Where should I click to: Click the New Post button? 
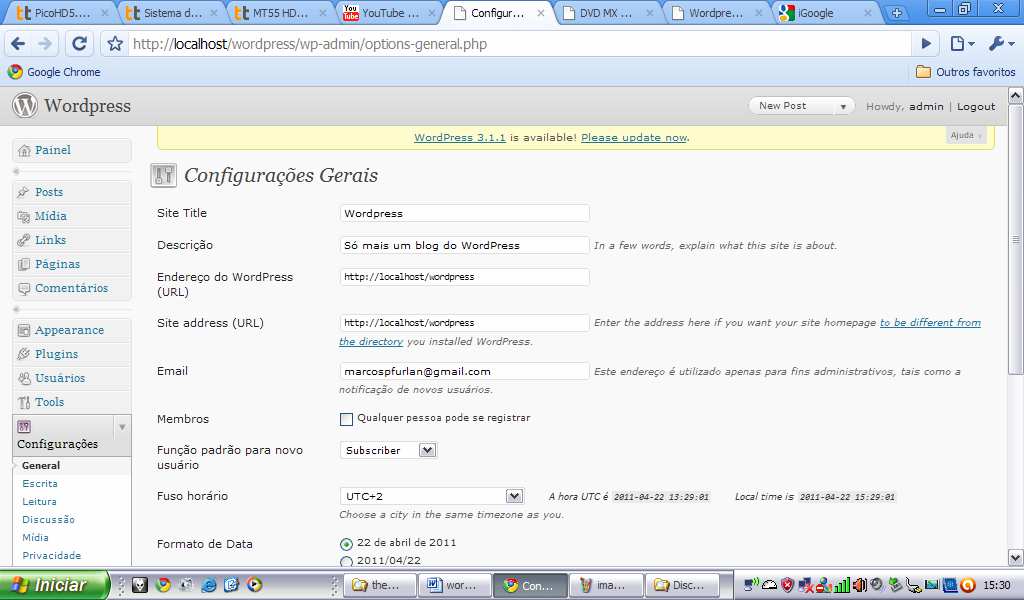pos(782,106)
